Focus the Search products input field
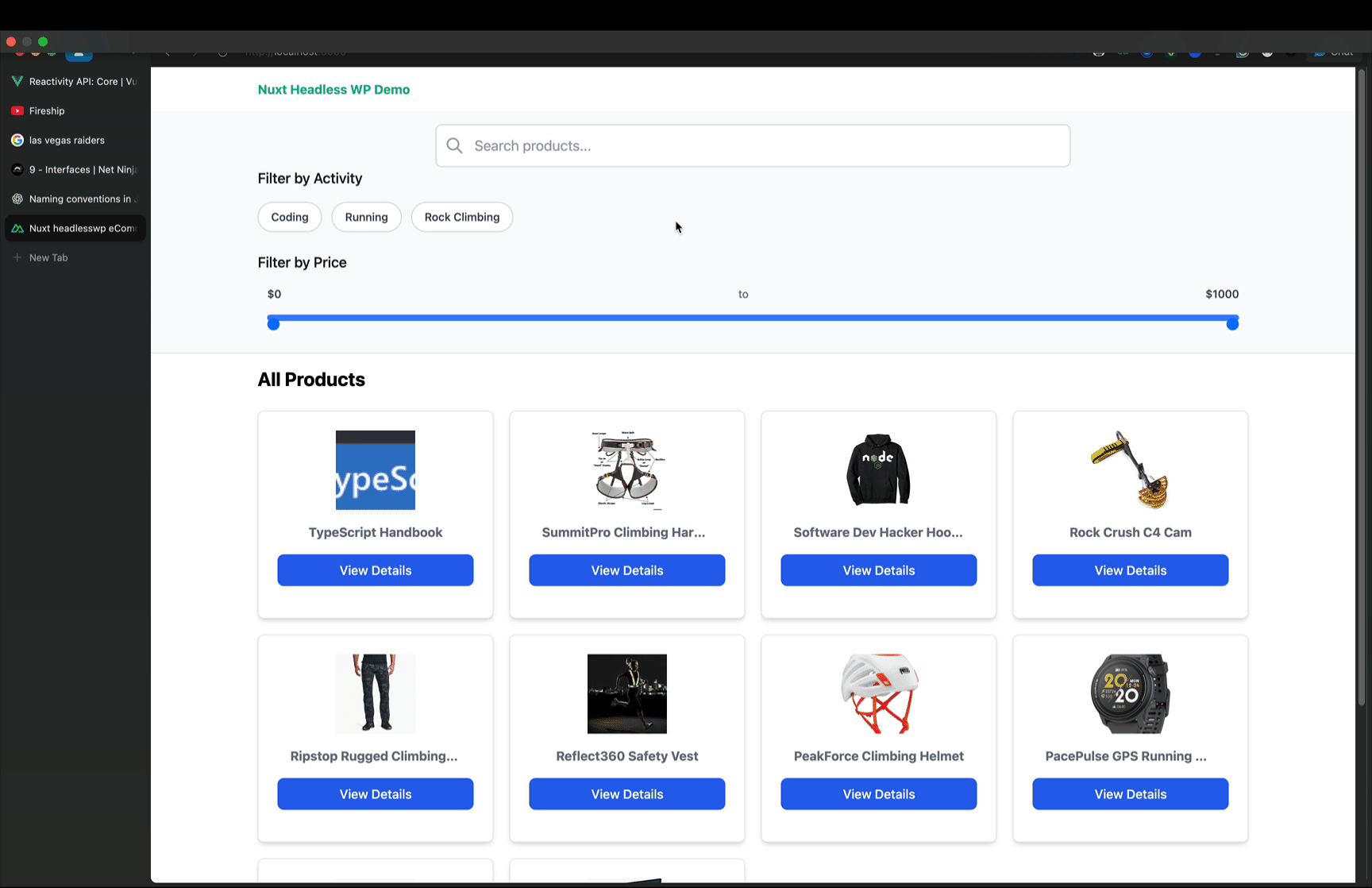 coord(762,145)
